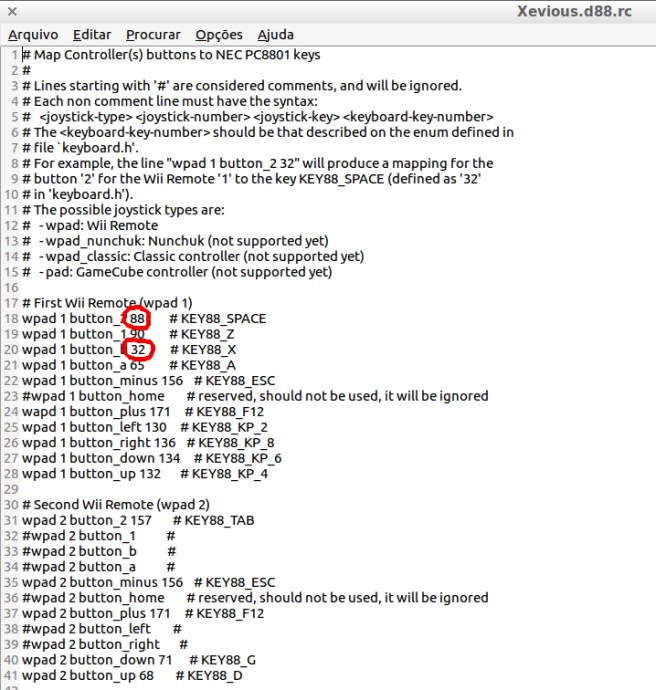Click the circled value 32 on line 20

[x=138, y=350]
